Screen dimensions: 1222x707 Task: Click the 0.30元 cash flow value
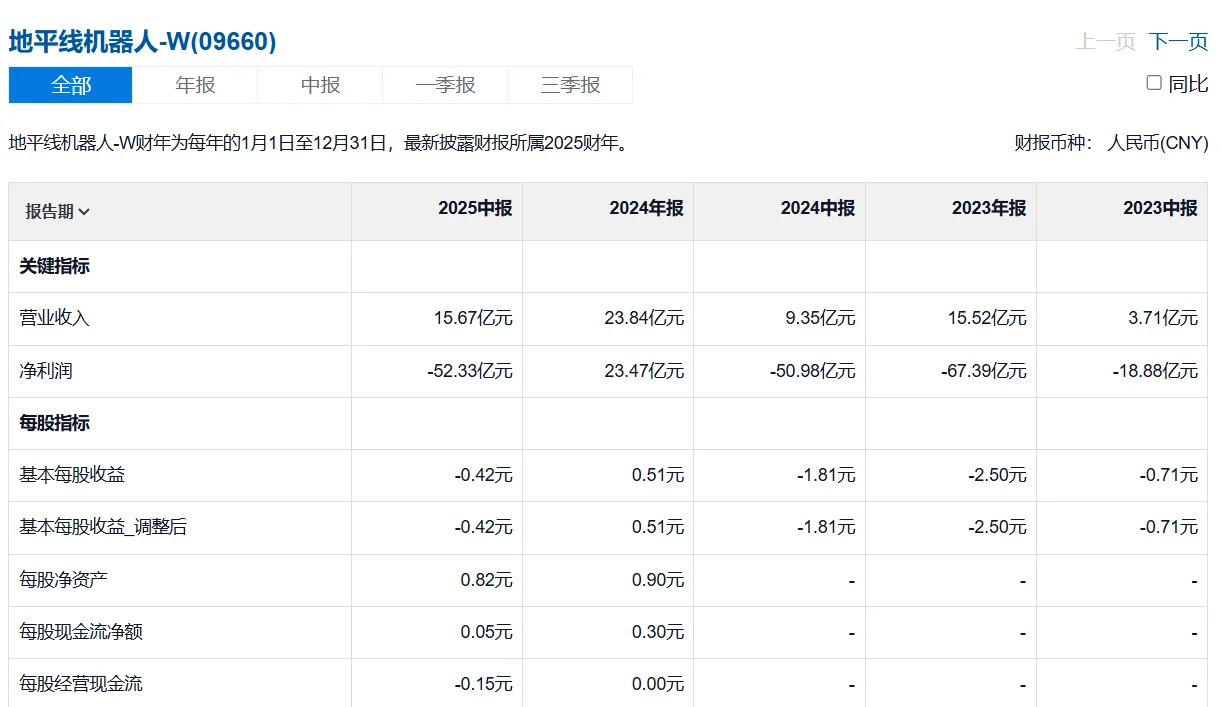[658, 632]
